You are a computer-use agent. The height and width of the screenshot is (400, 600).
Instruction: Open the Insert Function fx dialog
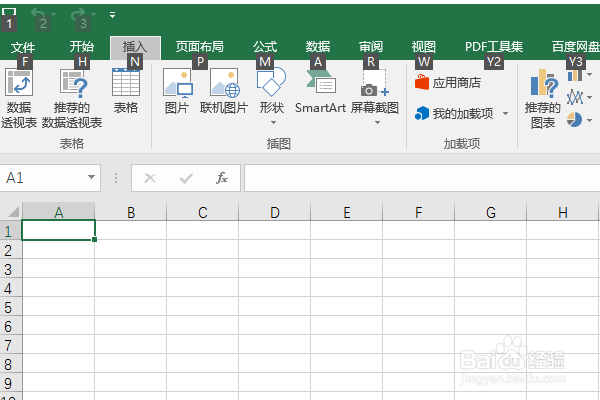pos(222,178)
